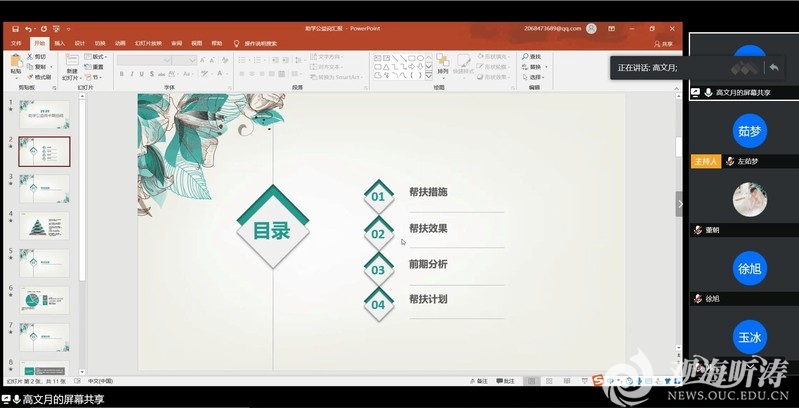Click the Paste (粘贴) clipboard icon
This screenshot has height=408, width=799.
tap(16, 63)
